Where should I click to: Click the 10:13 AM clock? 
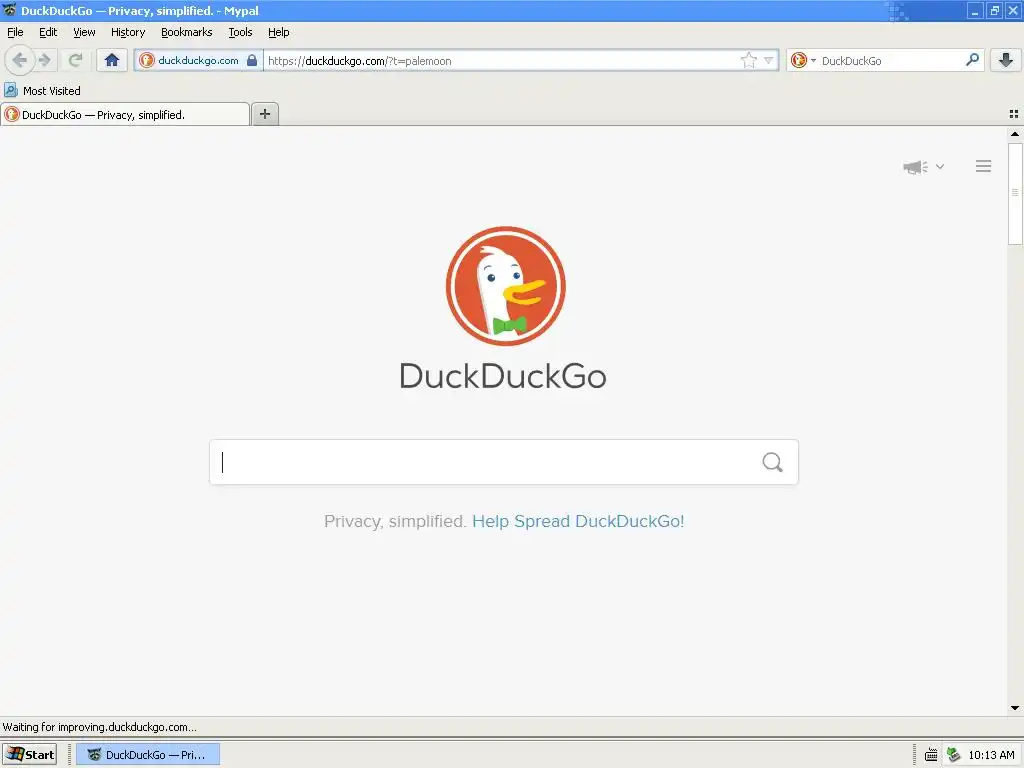(x=991, y=755)
